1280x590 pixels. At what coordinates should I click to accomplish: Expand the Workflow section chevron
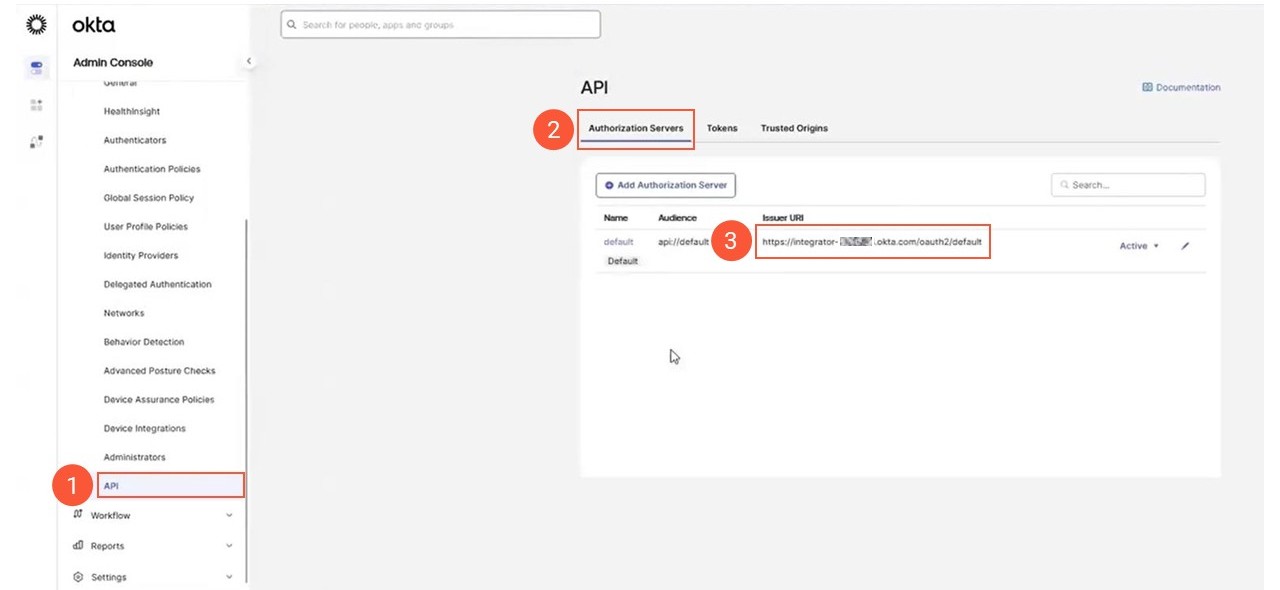pyautogui.click(x=229, y=516)
